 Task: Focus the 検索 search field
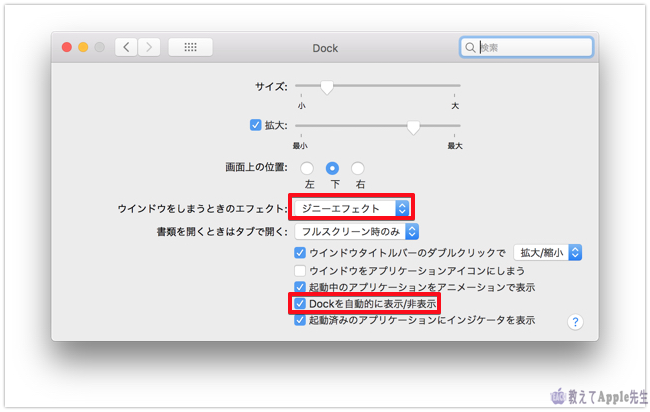tap(526, 47)
